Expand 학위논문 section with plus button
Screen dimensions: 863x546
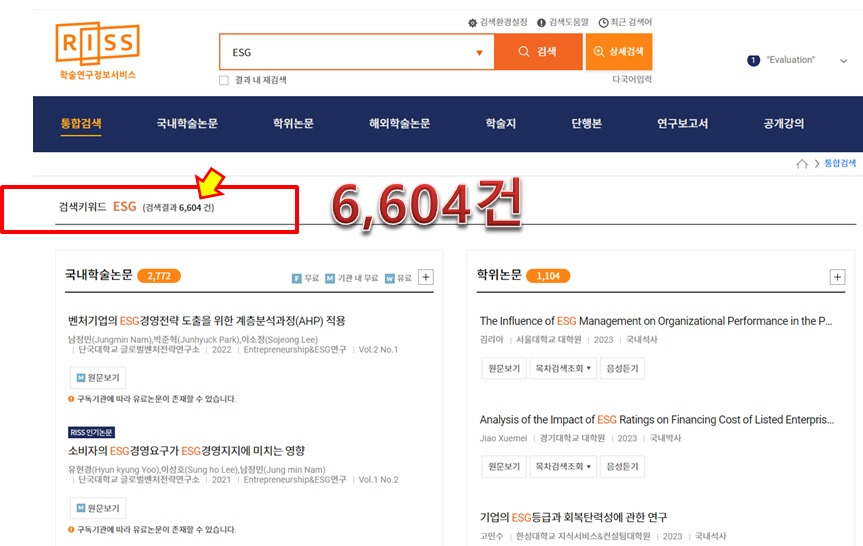[x=837, y=277]
